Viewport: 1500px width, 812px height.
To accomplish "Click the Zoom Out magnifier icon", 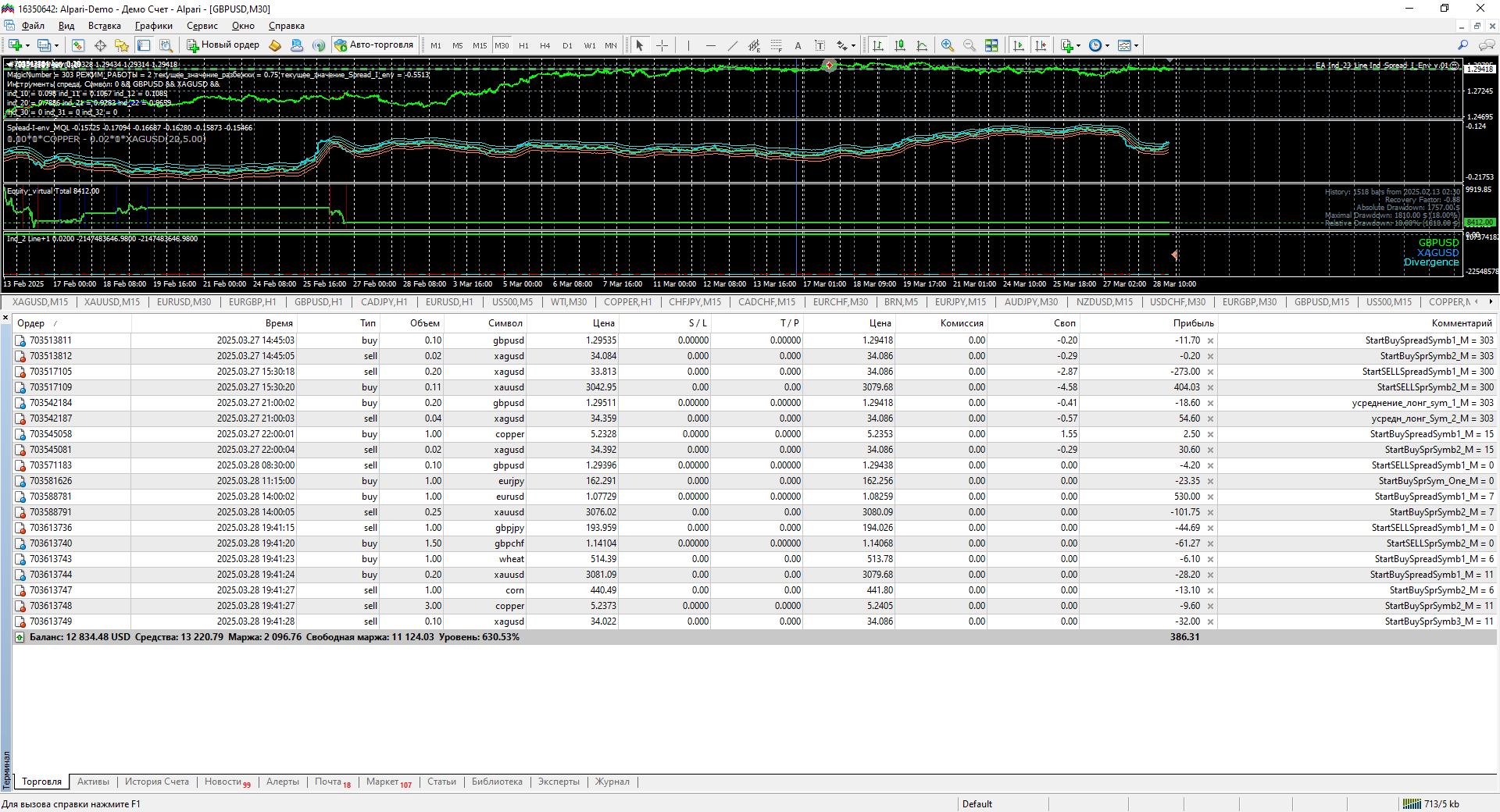I will 970,45.
